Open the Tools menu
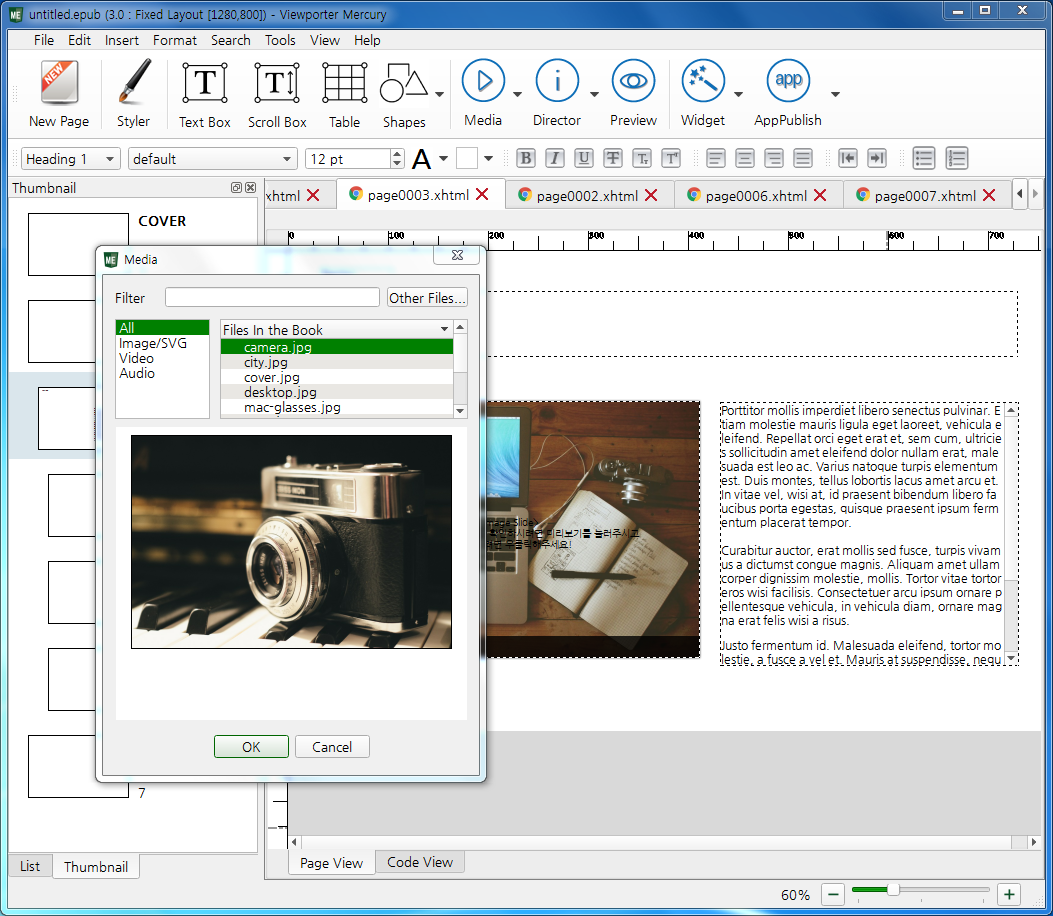This screenshot has height=916, width=1053. 280,40
